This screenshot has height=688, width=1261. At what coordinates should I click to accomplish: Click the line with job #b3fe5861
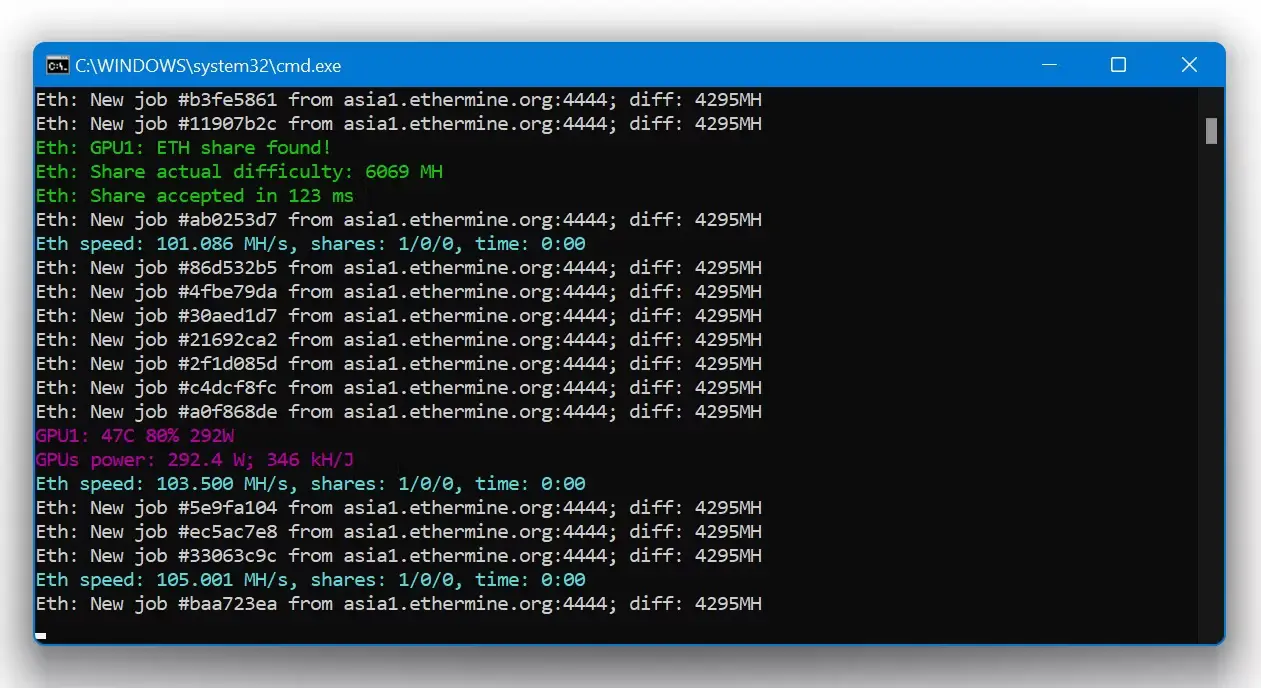click(x=399, y=100)
